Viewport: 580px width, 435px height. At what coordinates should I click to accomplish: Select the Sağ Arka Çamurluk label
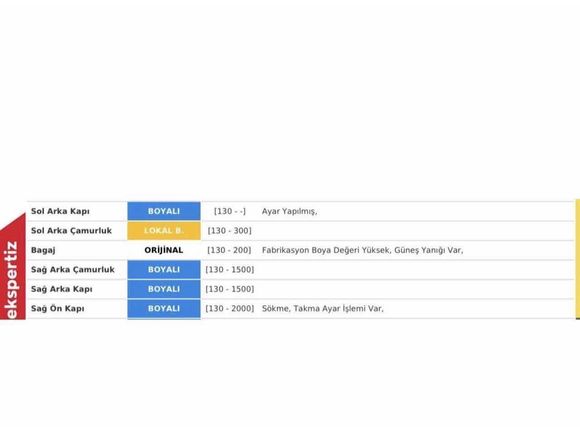pos(73,270)
